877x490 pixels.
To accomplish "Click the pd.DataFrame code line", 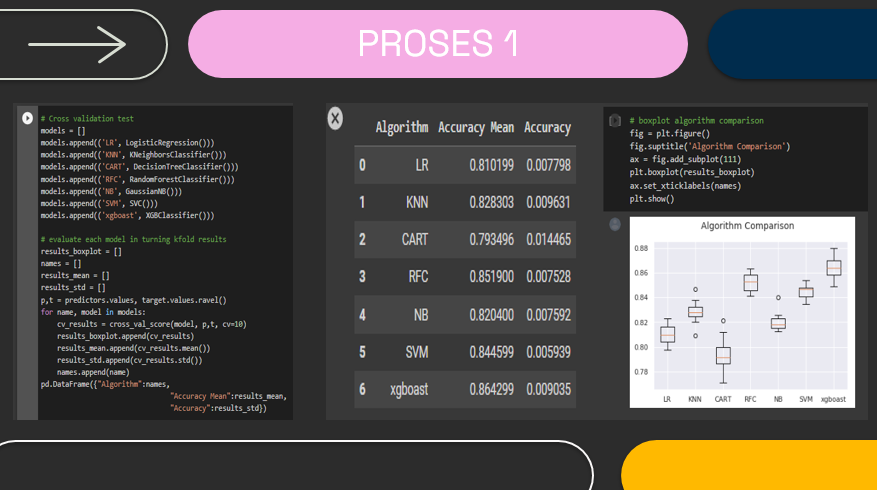I will point(105,384).
